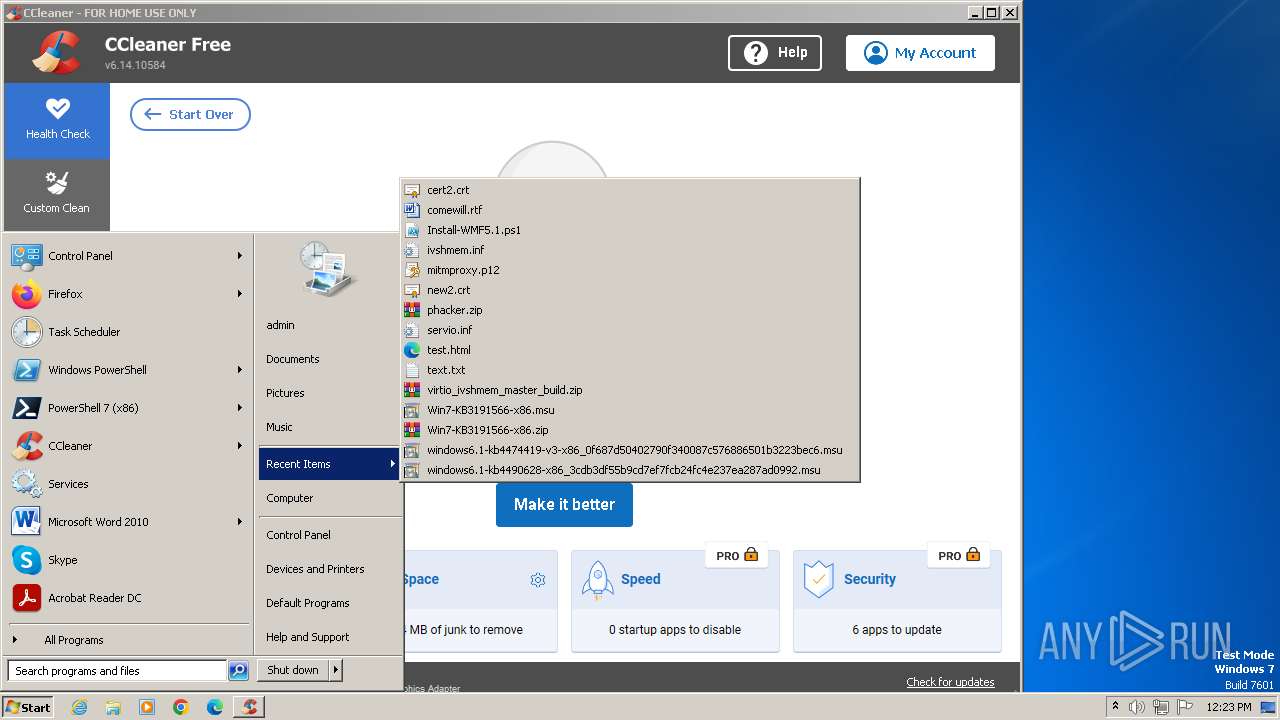The image size is (1280, 720).
Task: Launch CCleaner from Start menu
Action: [128, 446]
